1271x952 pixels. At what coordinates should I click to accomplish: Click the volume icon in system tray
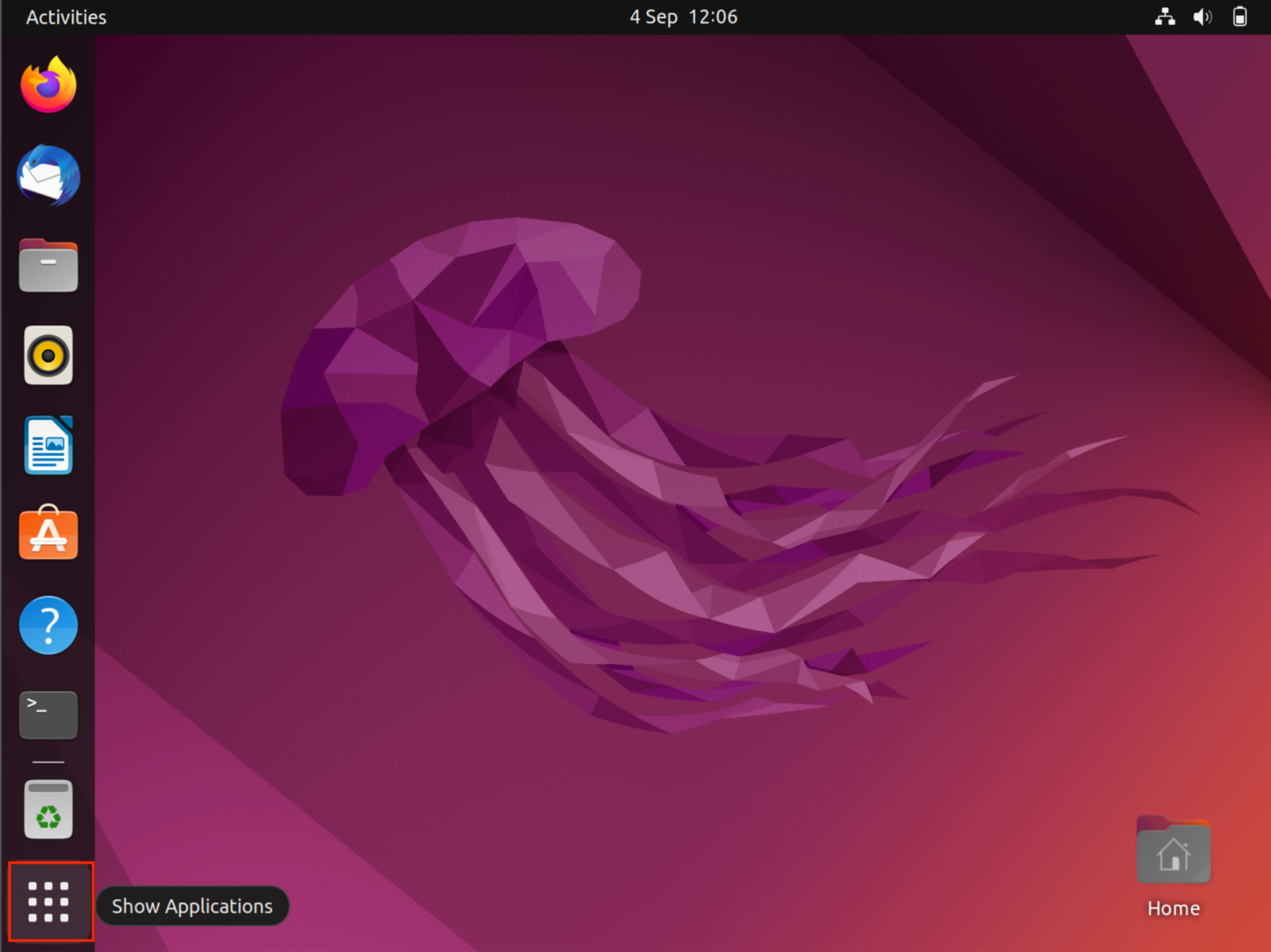point(1201,17)
